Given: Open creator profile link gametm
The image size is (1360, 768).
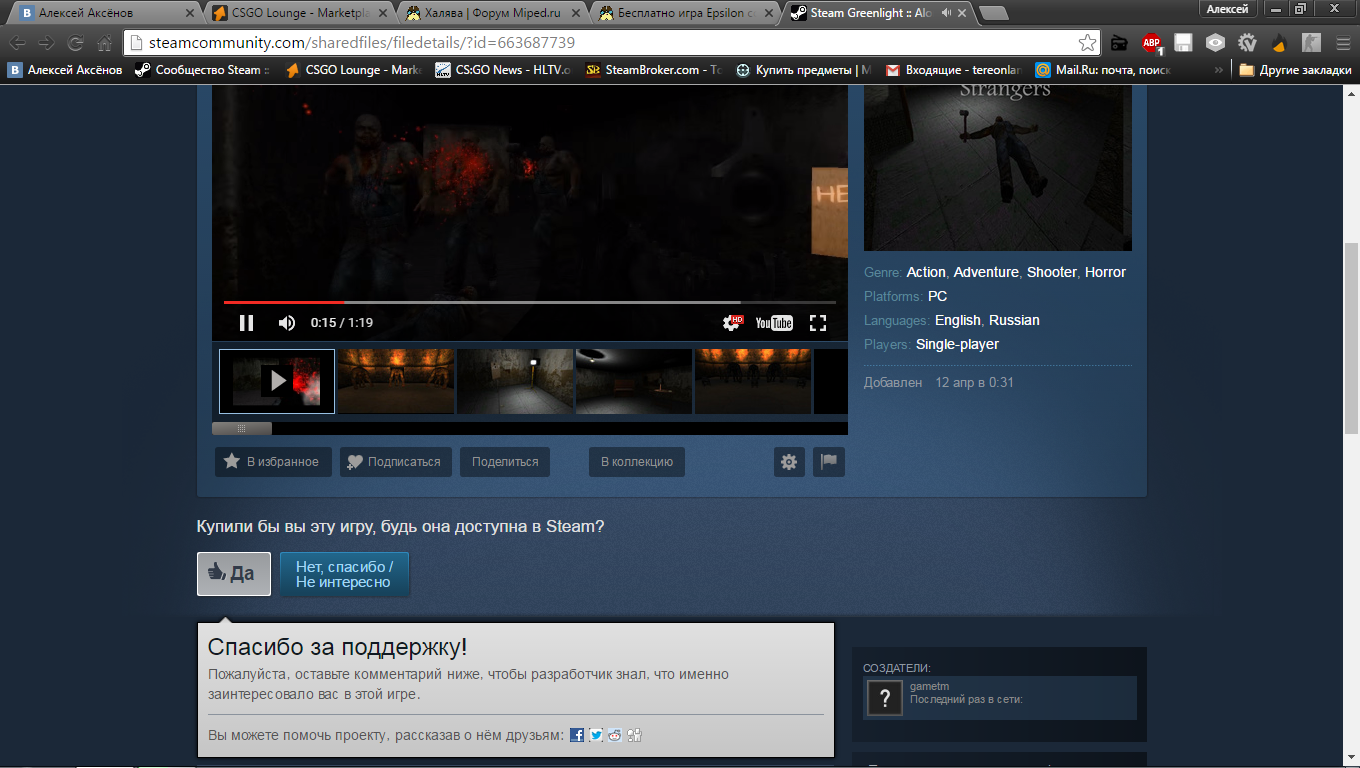Looking at the screenshot, I should coord(930,686).
